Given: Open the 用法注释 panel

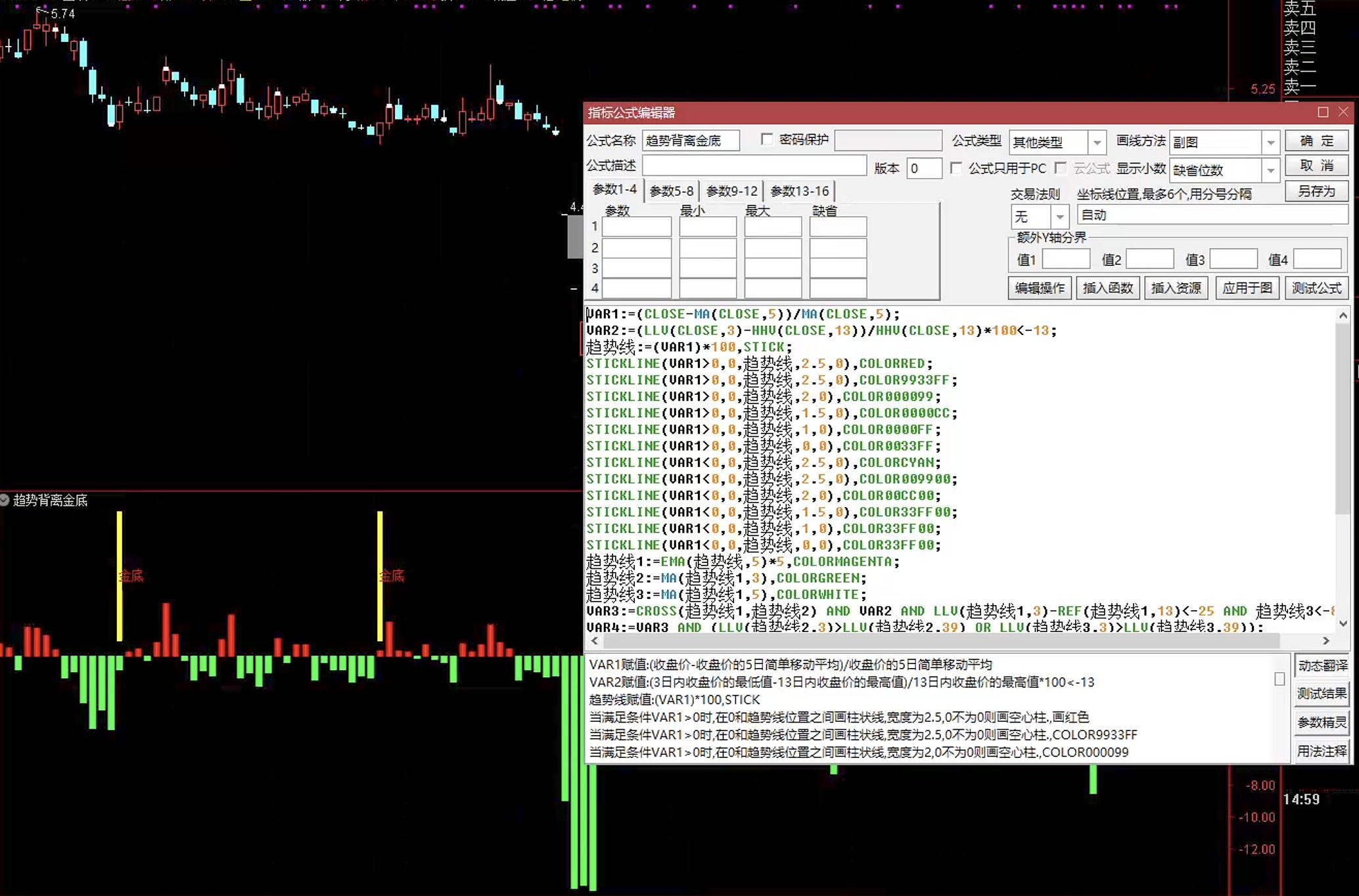Looking at the screenshot, I should tap(1322, 751).
